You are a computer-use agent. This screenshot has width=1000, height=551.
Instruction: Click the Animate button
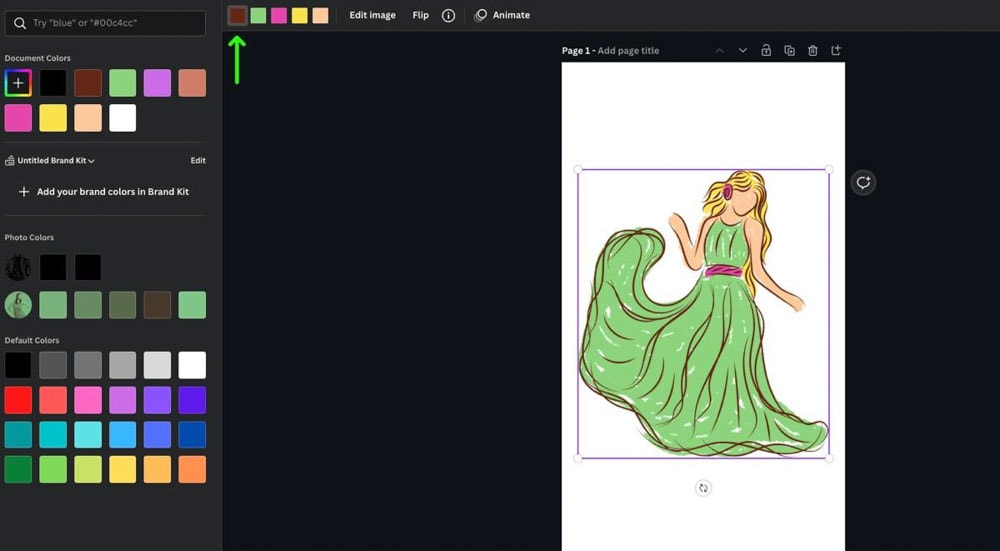click(502, 16)
